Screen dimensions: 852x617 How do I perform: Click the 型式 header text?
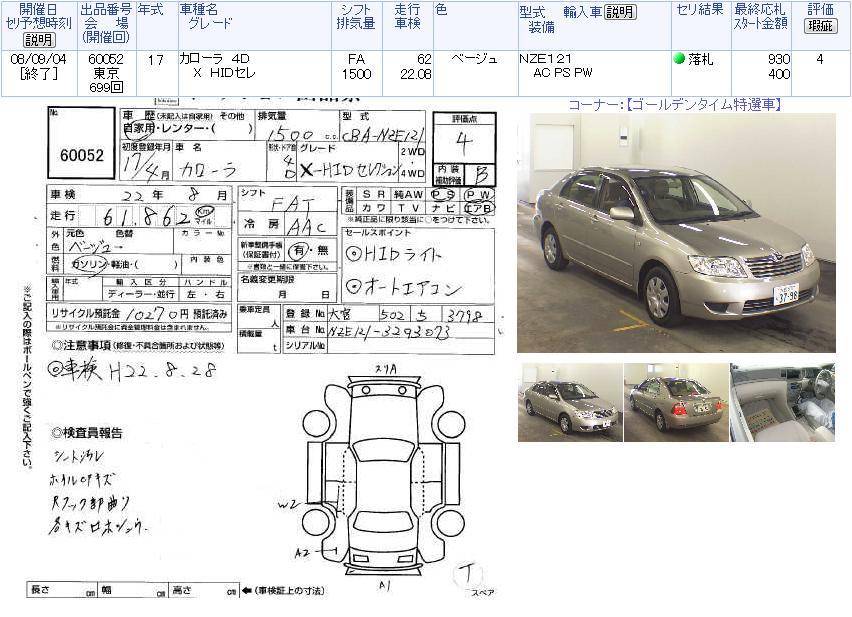point(532,12)
